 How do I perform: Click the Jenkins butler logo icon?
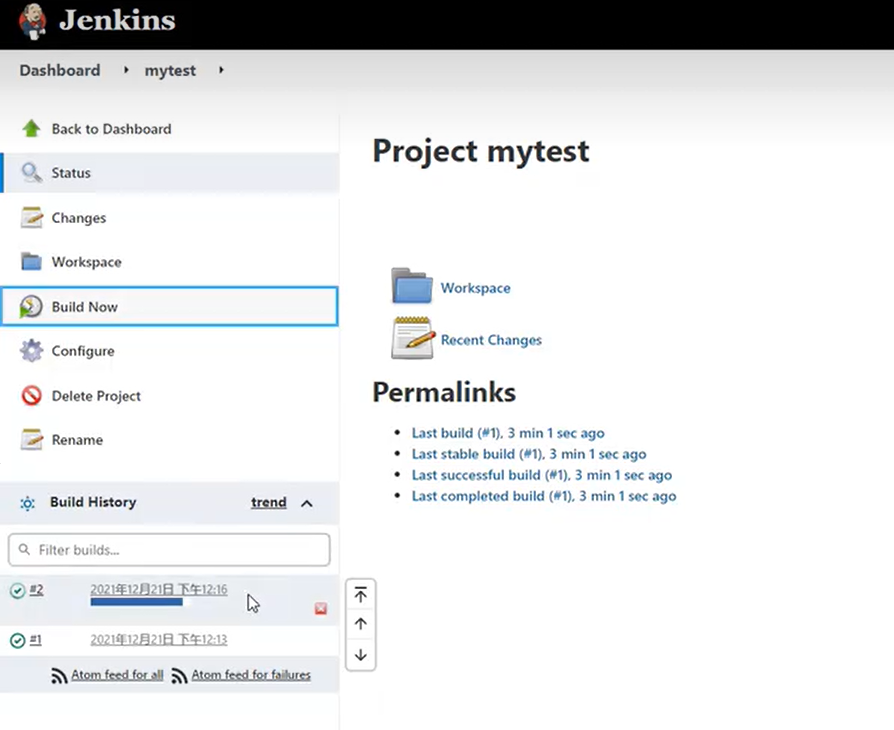coord(32,22)
